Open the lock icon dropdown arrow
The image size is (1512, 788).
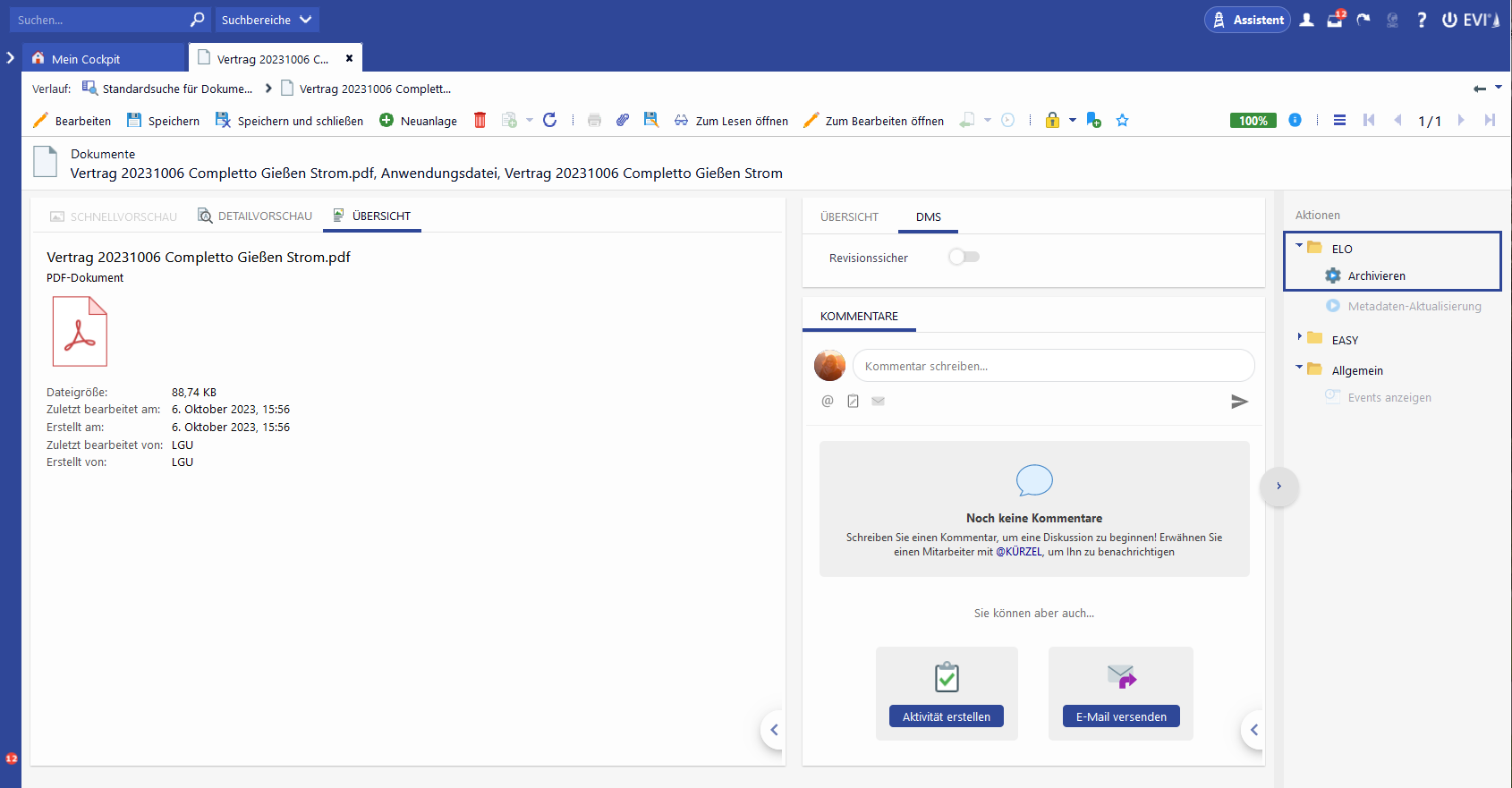(x=1073, y=121)
